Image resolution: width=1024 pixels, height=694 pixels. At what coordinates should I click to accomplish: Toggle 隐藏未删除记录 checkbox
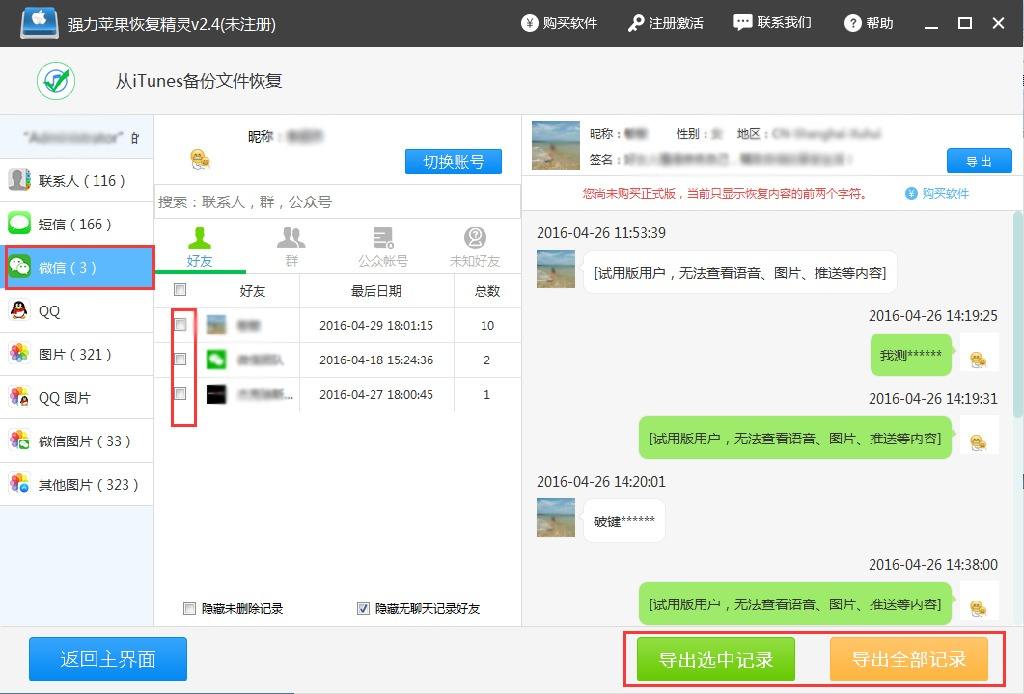click(189, 608)
